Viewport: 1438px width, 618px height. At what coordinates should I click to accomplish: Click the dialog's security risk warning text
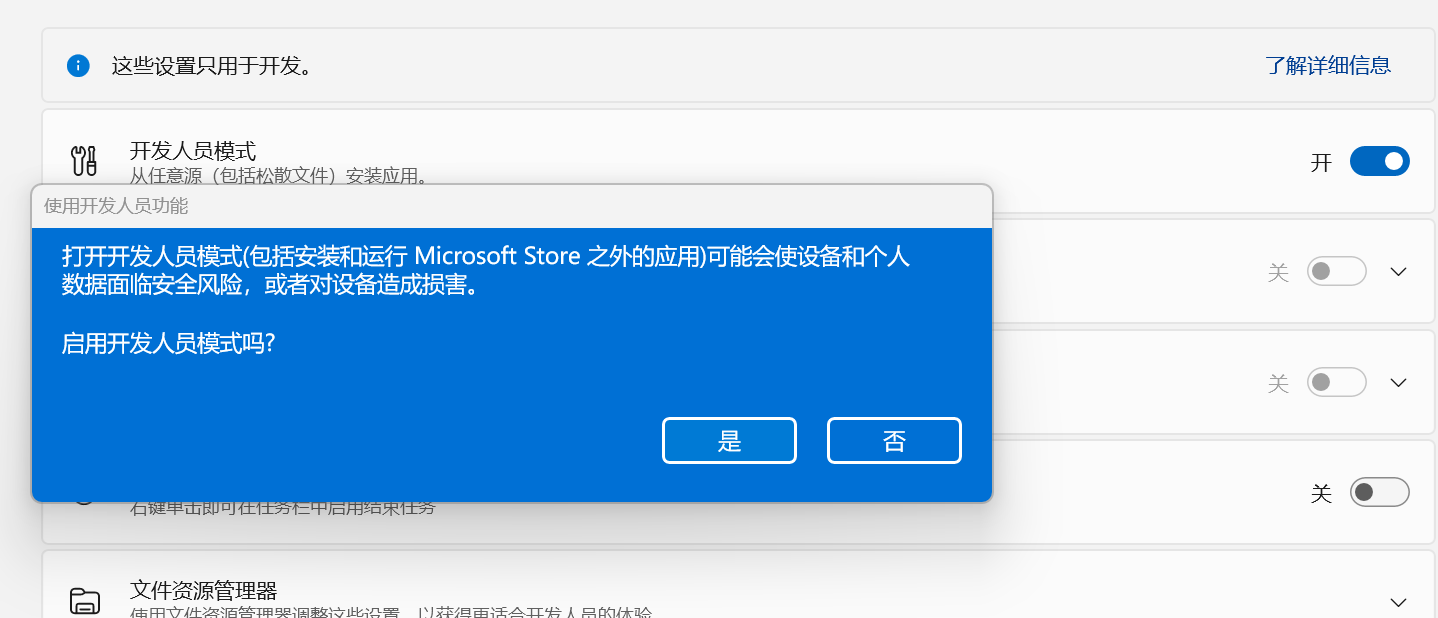[x=485, y=270]
